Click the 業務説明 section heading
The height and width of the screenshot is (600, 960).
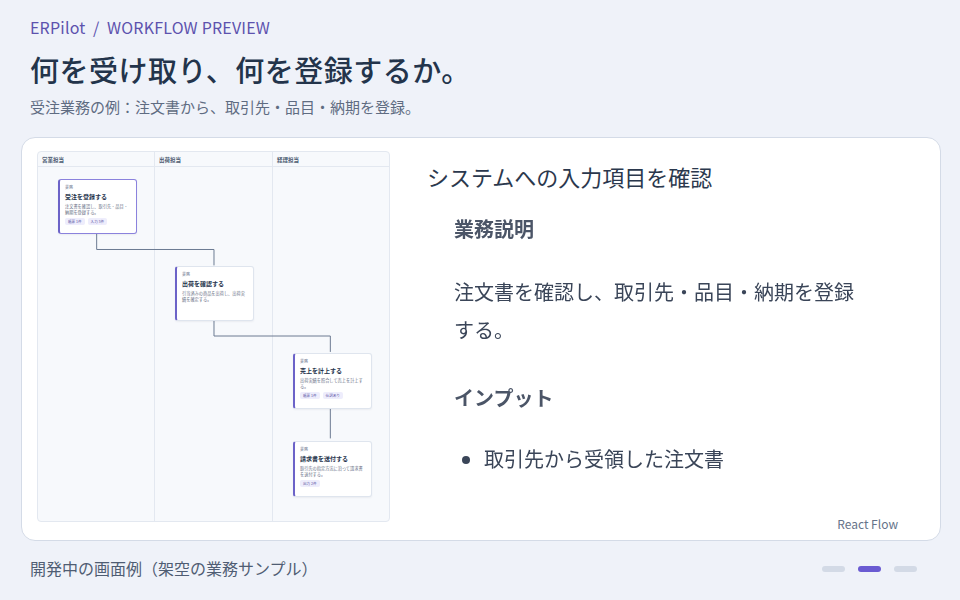click(494, 229)
